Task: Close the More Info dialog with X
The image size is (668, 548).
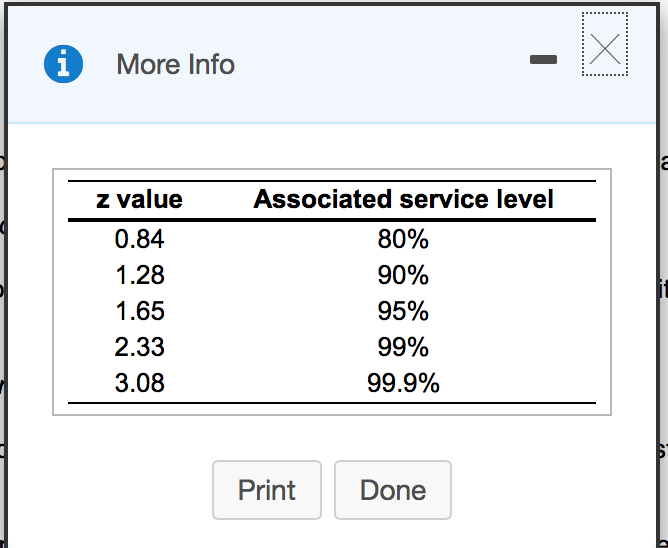Action: [x=604, y=46]
